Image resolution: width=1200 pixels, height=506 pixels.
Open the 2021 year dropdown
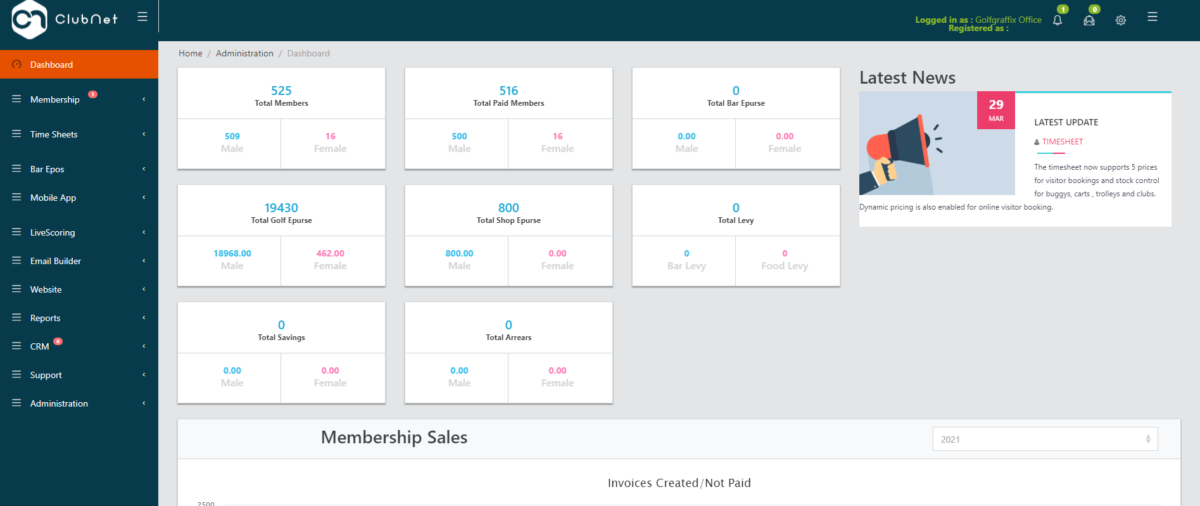click(x=1045, y=439)
